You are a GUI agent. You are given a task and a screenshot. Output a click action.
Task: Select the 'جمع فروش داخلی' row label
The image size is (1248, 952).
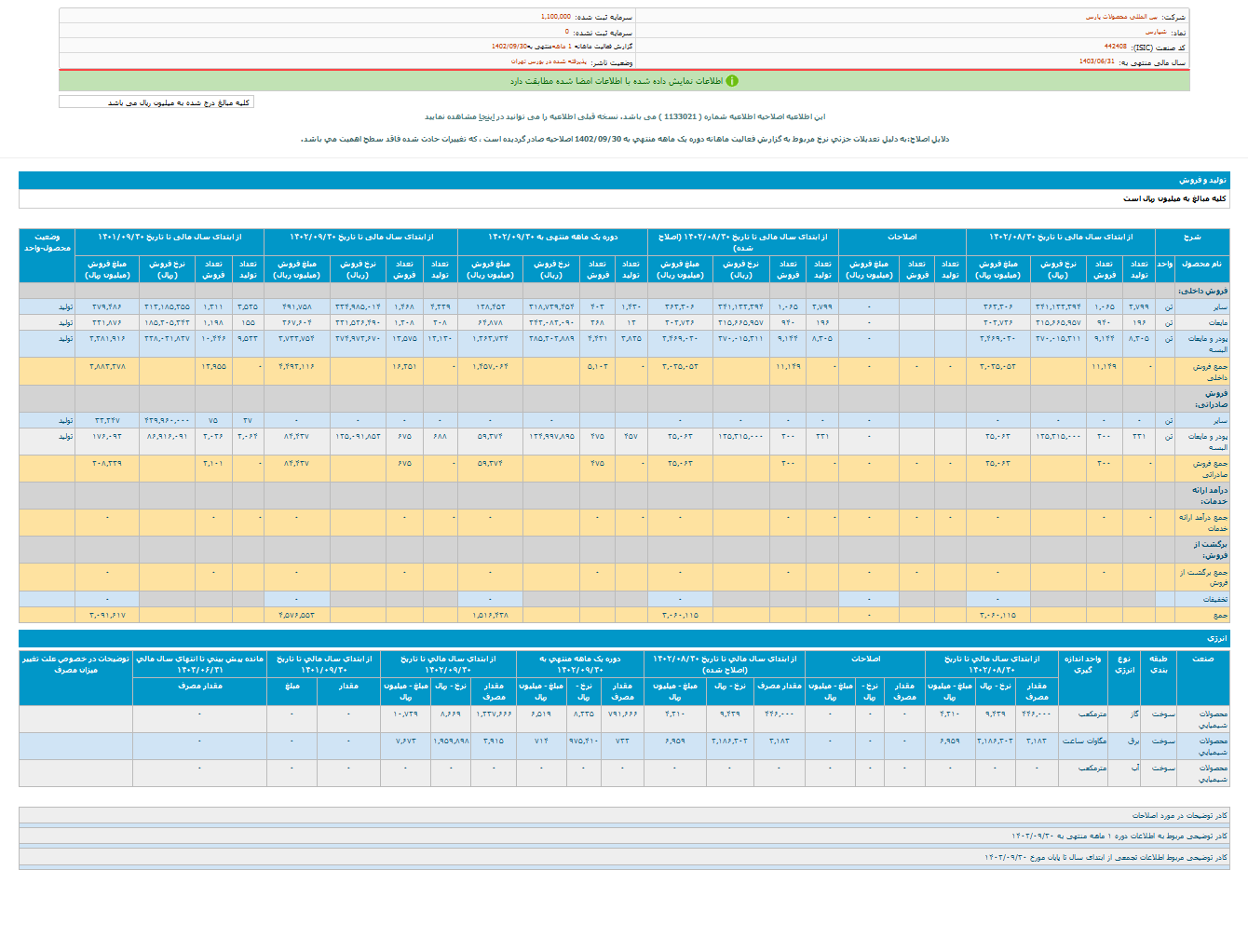pos(1210,372)
